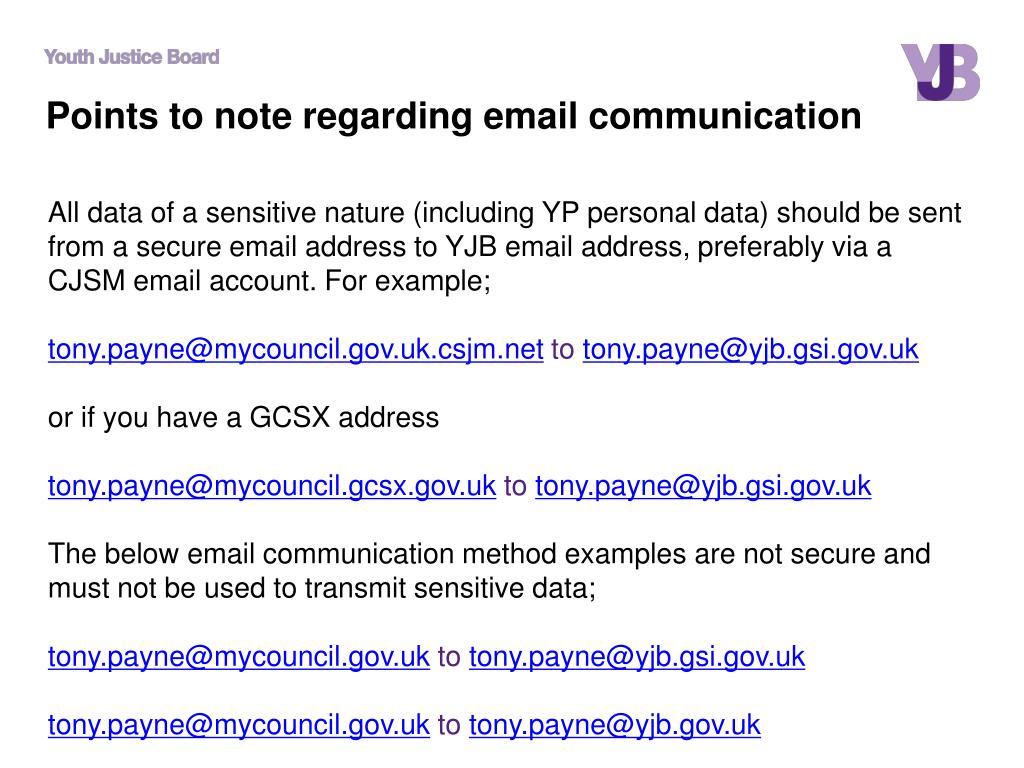Click the mycouncil.gov.uk link directly below the insecure-methods warning

(x=238, y=656)
